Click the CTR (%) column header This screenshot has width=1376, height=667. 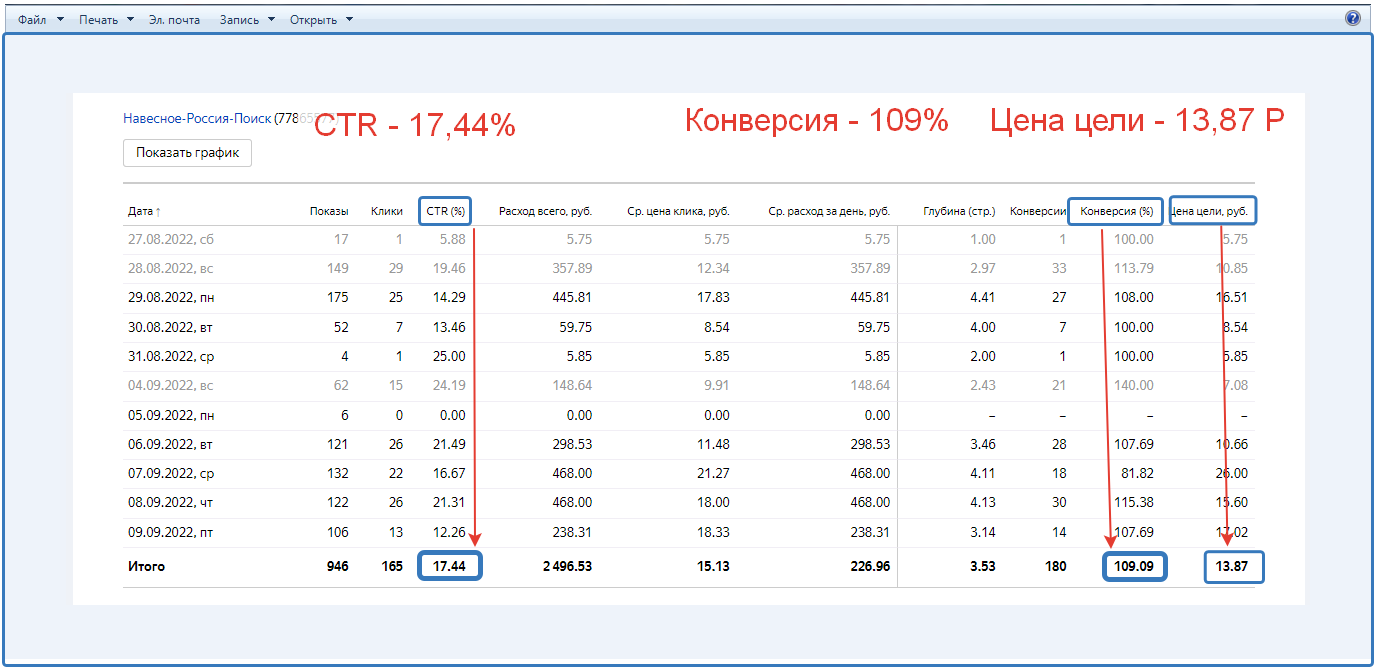[446, 211]
